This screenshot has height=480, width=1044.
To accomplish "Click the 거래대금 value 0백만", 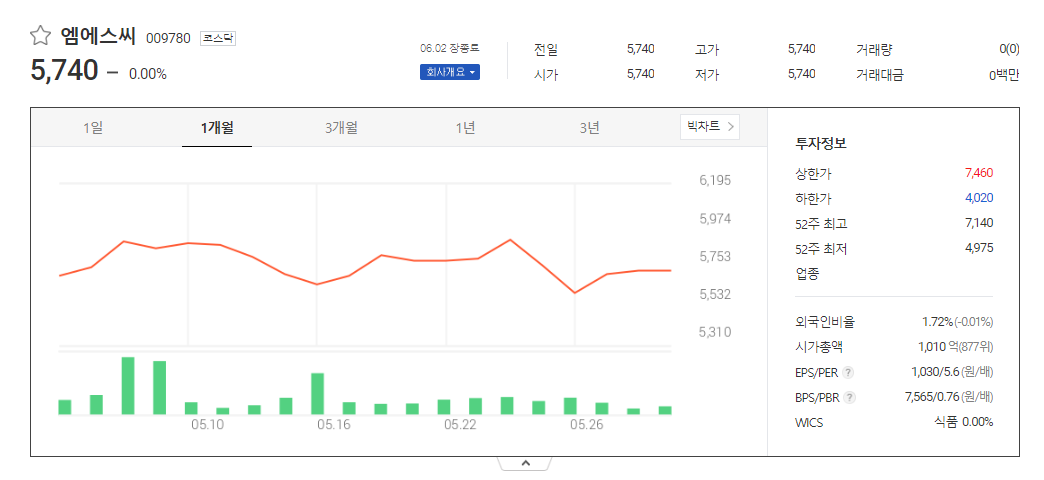I will click(1003, 75).
